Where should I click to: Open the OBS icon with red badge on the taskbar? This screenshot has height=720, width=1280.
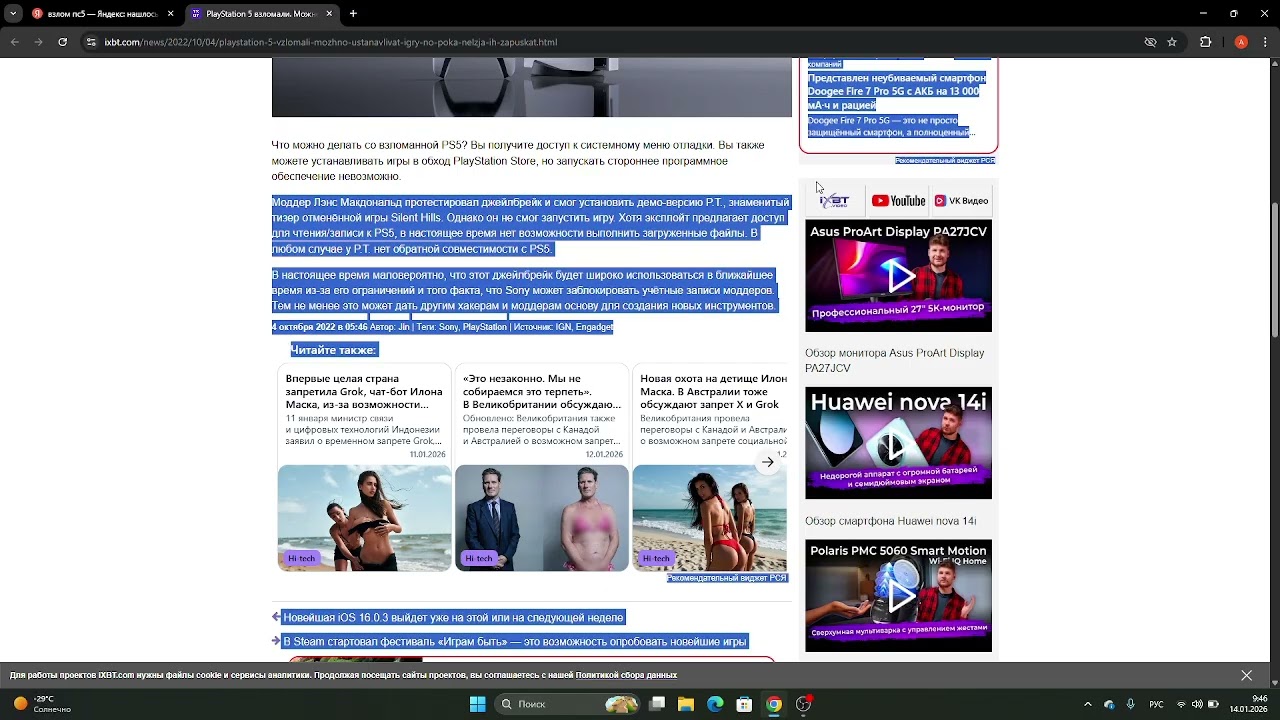(x=803, y=704)
